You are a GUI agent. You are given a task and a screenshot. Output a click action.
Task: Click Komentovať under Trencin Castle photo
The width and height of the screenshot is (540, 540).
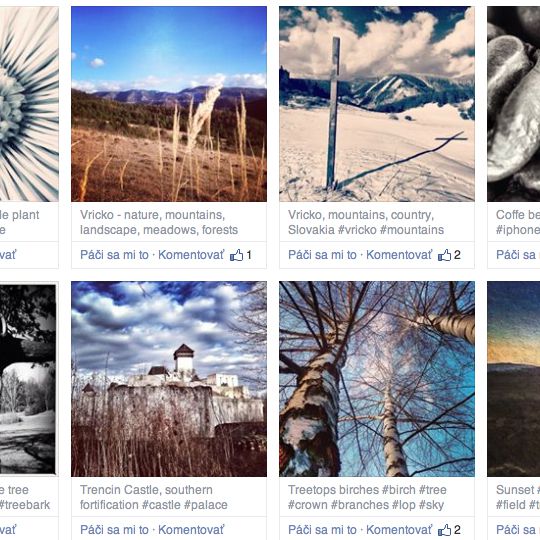[x=191, y=530]
